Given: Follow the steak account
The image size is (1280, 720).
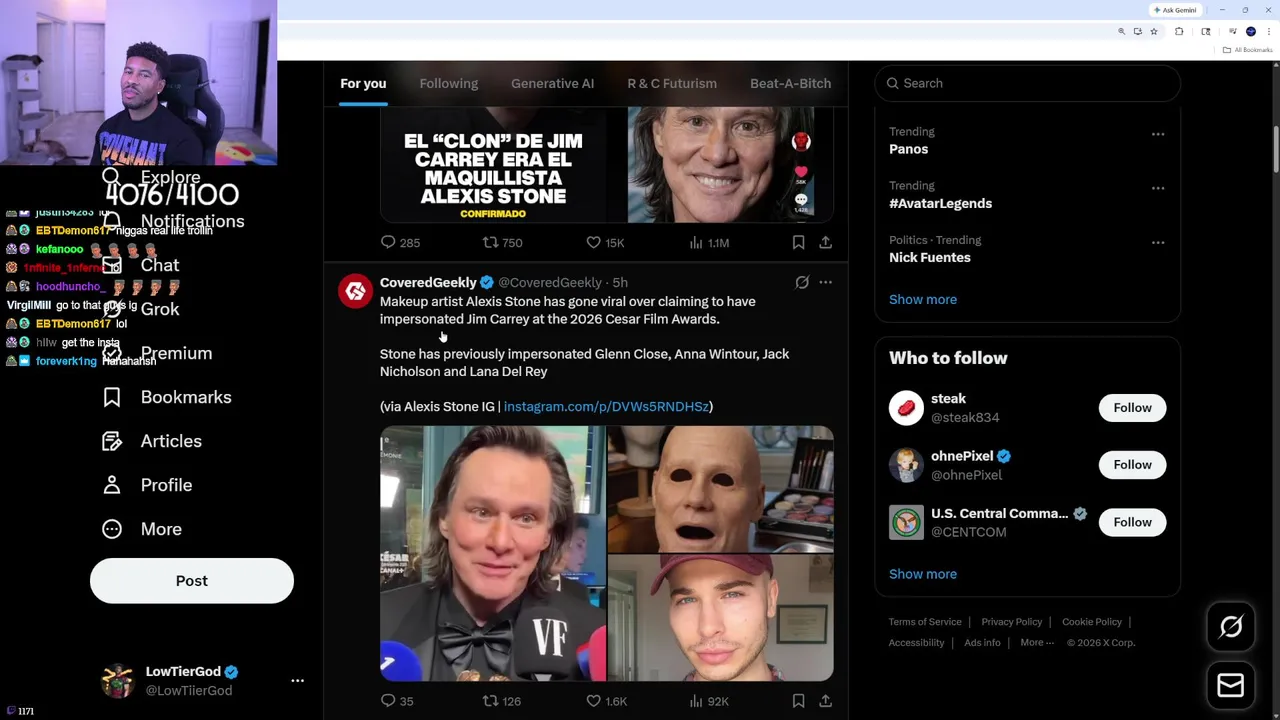Looking at the screenshot, I should click(x=1132, y=407).
